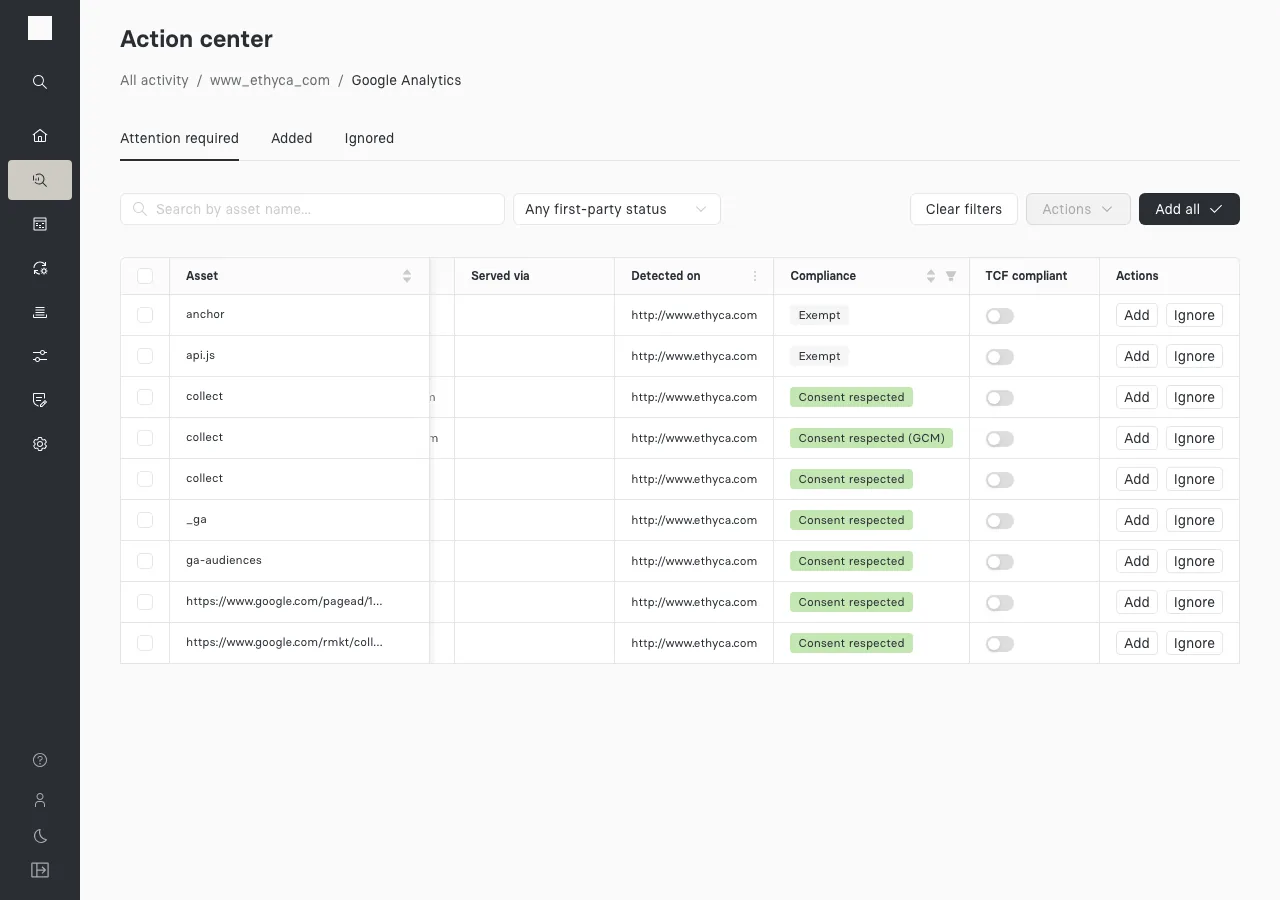Go to Home via sidebar house icon

point(40,136)
